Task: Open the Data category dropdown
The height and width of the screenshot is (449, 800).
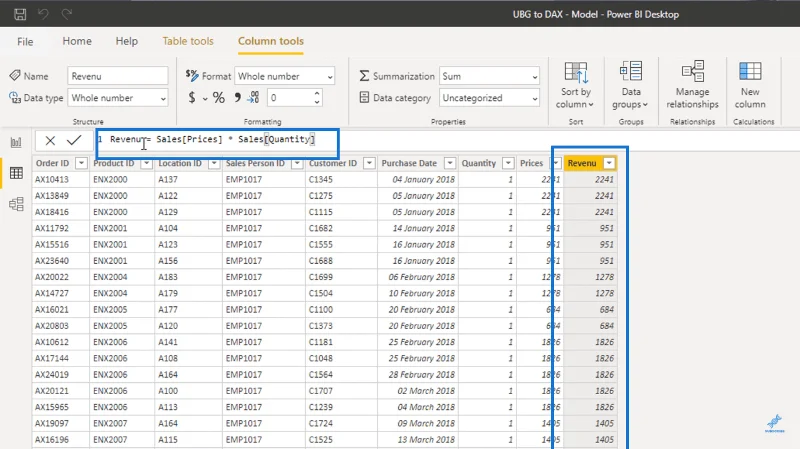Action: pyautogui.click(x=489, y=98)
